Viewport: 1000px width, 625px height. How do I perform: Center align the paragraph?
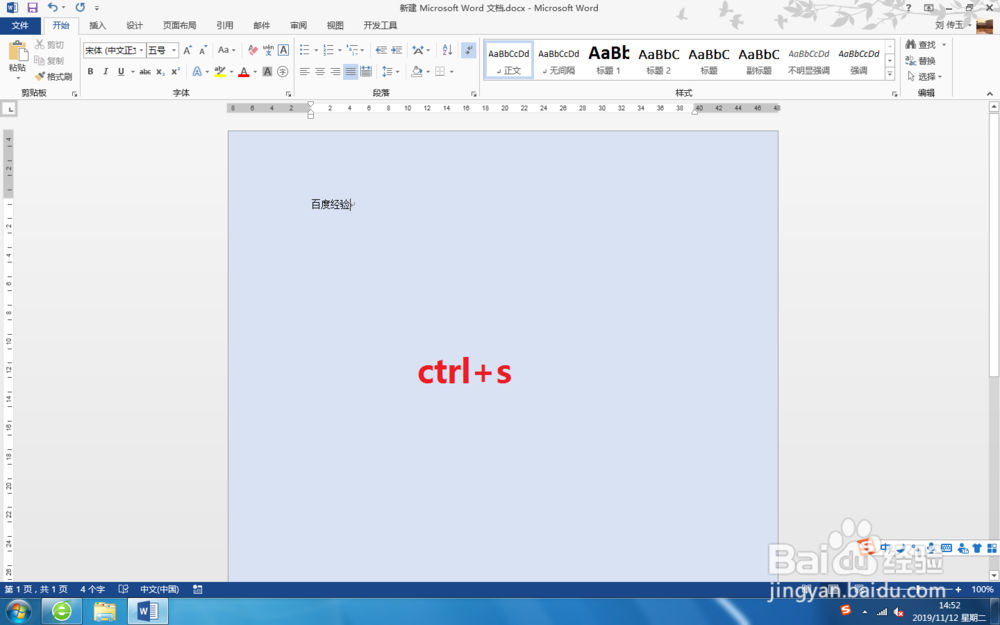[319, 71]
